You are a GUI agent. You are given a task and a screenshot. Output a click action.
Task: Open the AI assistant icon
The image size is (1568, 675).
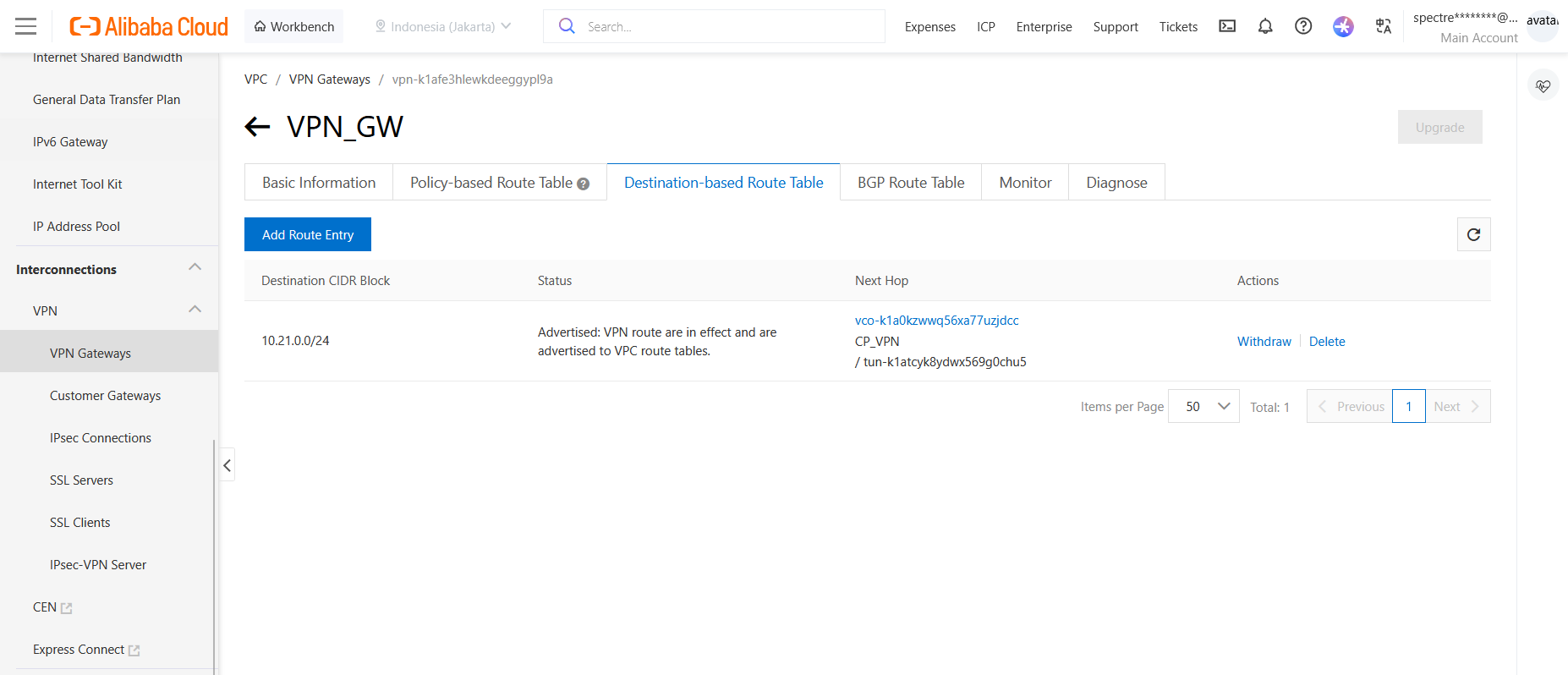[x=1342, y=26]
